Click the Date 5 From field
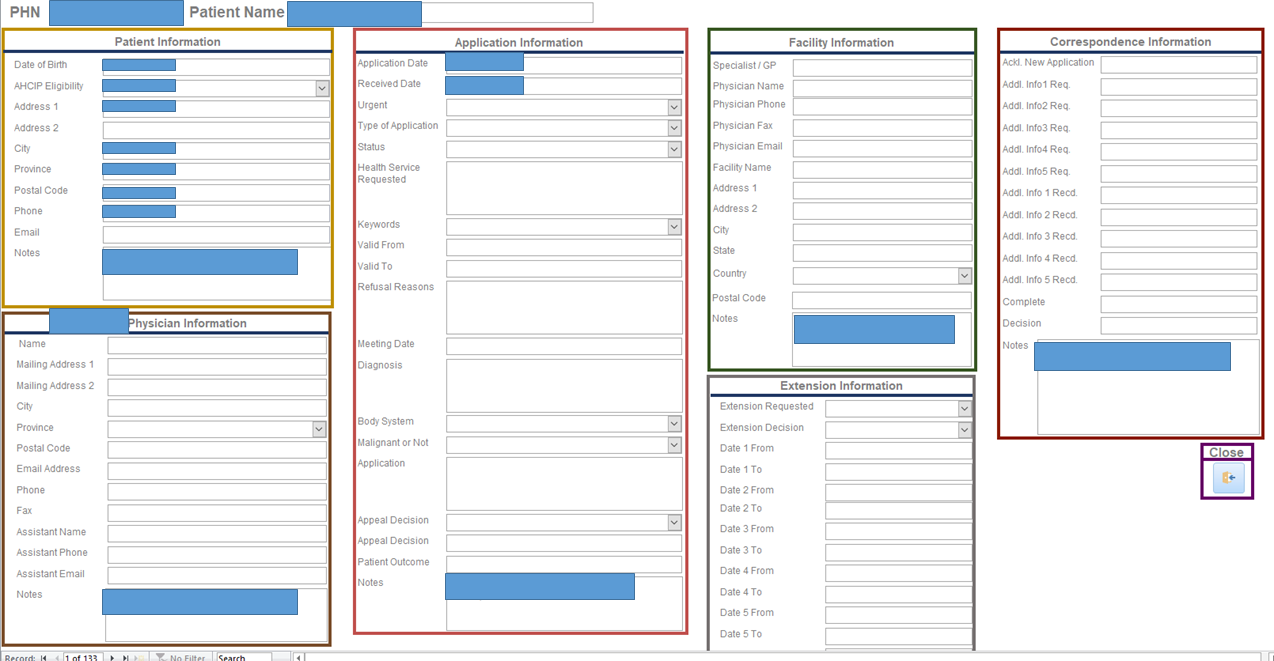Screen dimensions: 1274x661 (x=898, y=615)
